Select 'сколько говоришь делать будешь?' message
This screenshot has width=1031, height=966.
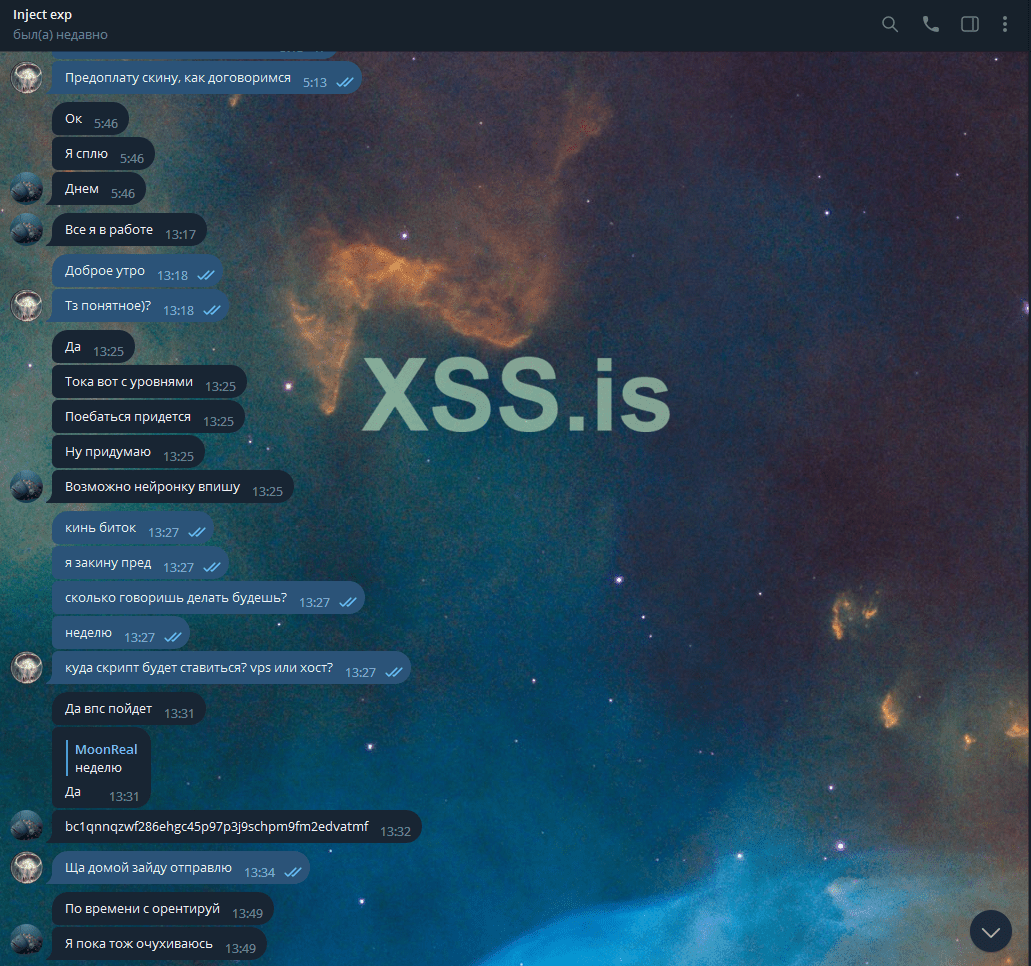click(x=208, y=598)
